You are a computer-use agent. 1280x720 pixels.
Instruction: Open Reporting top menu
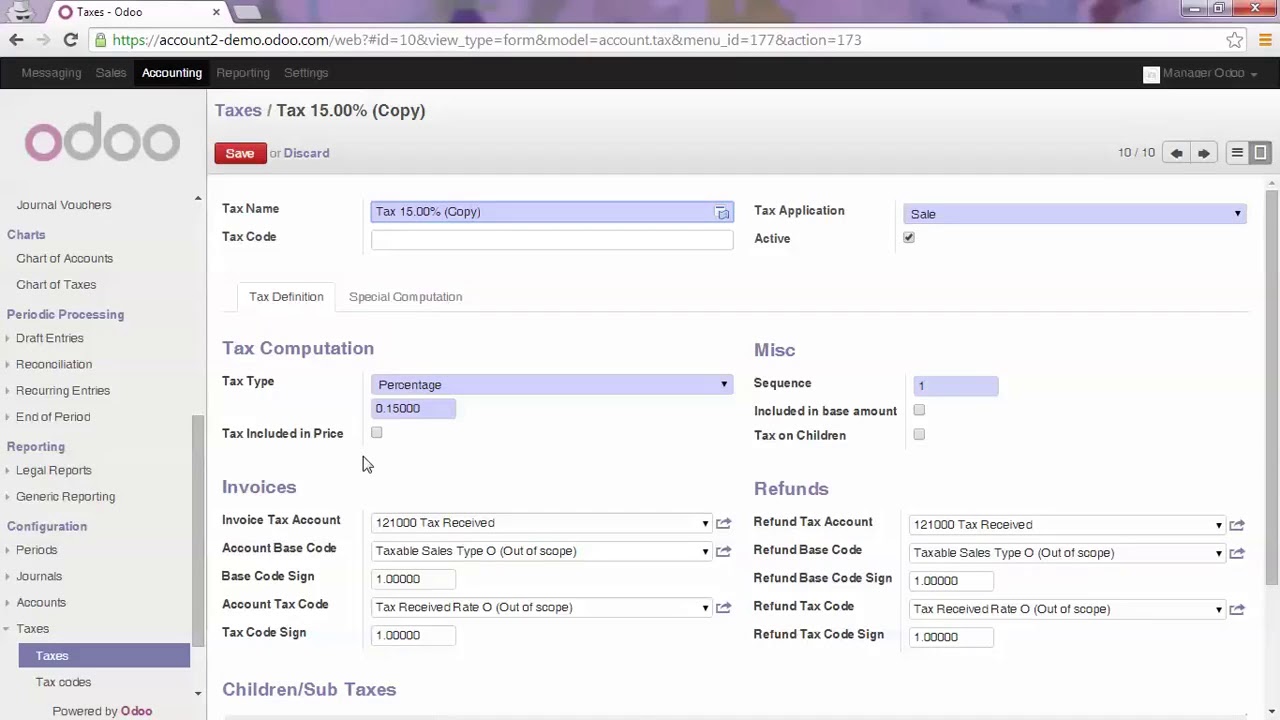(x=243, y=73)
